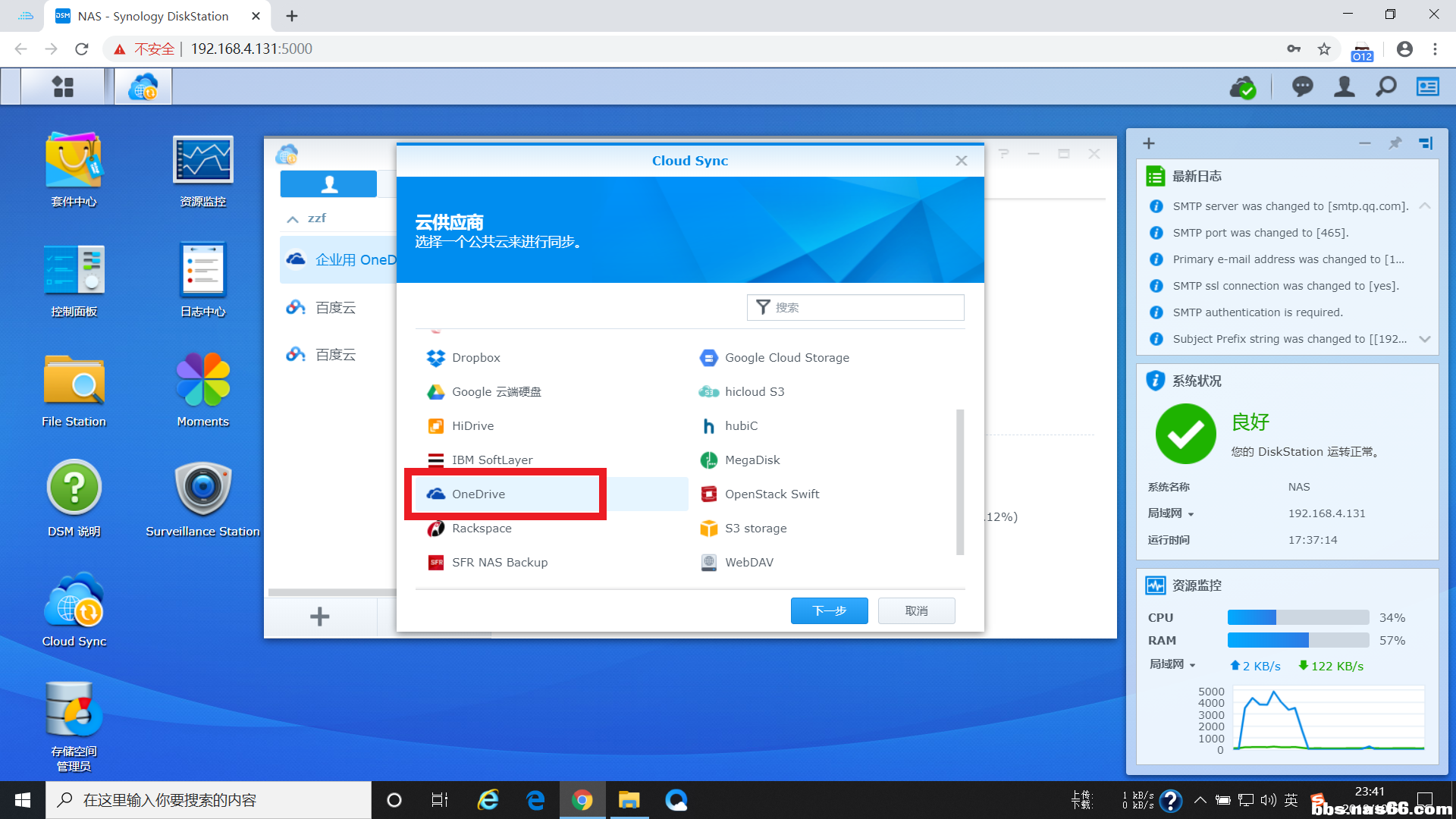Open the DSM search magnifier icon
The width and height of the screenshot is (1456, 819).
pyautogui.click(x=1385, y=86)
